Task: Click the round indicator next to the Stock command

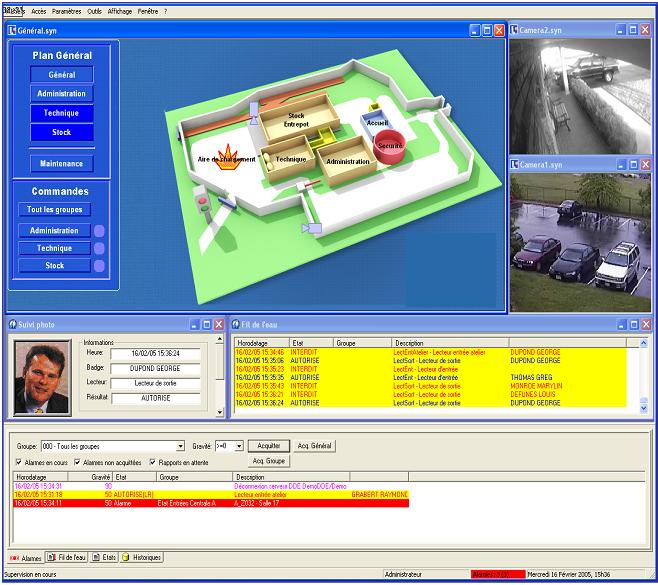Action: (99, 266)
